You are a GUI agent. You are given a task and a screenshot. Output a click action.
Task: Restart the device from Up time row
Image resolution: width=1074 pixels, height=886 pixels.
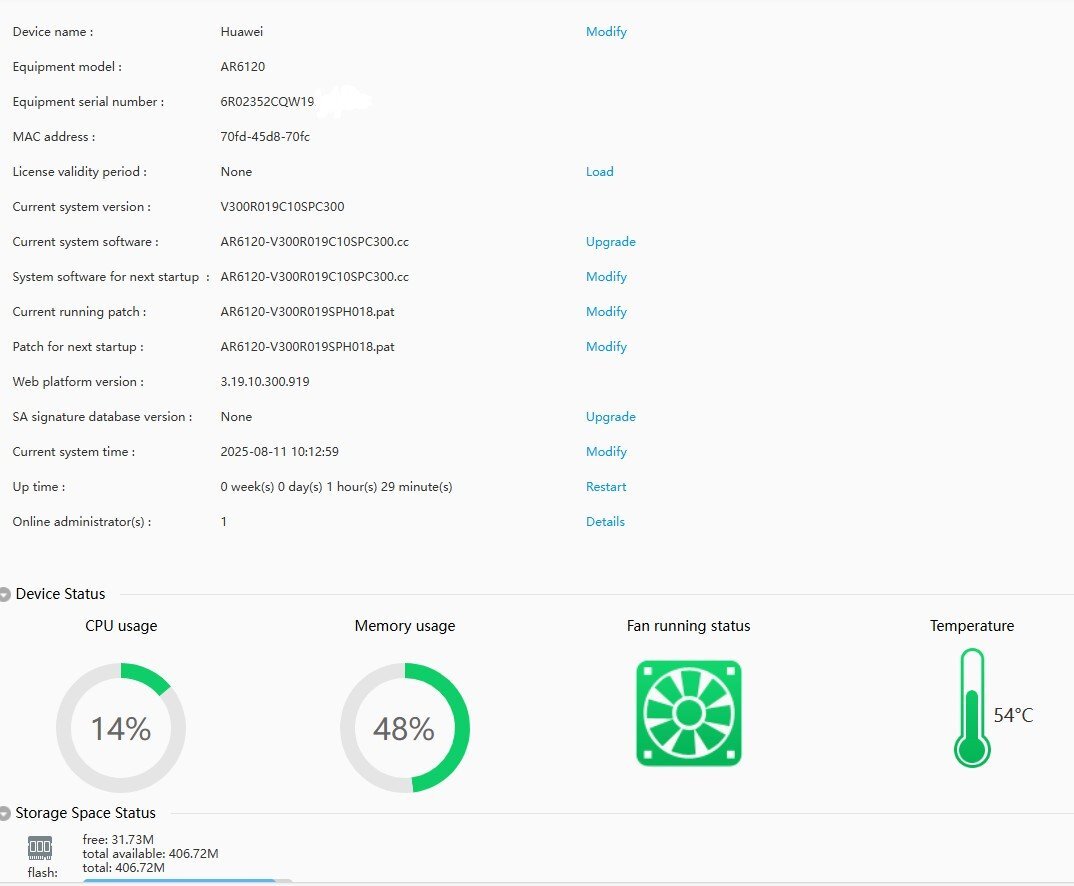click(x=605, y=487)
